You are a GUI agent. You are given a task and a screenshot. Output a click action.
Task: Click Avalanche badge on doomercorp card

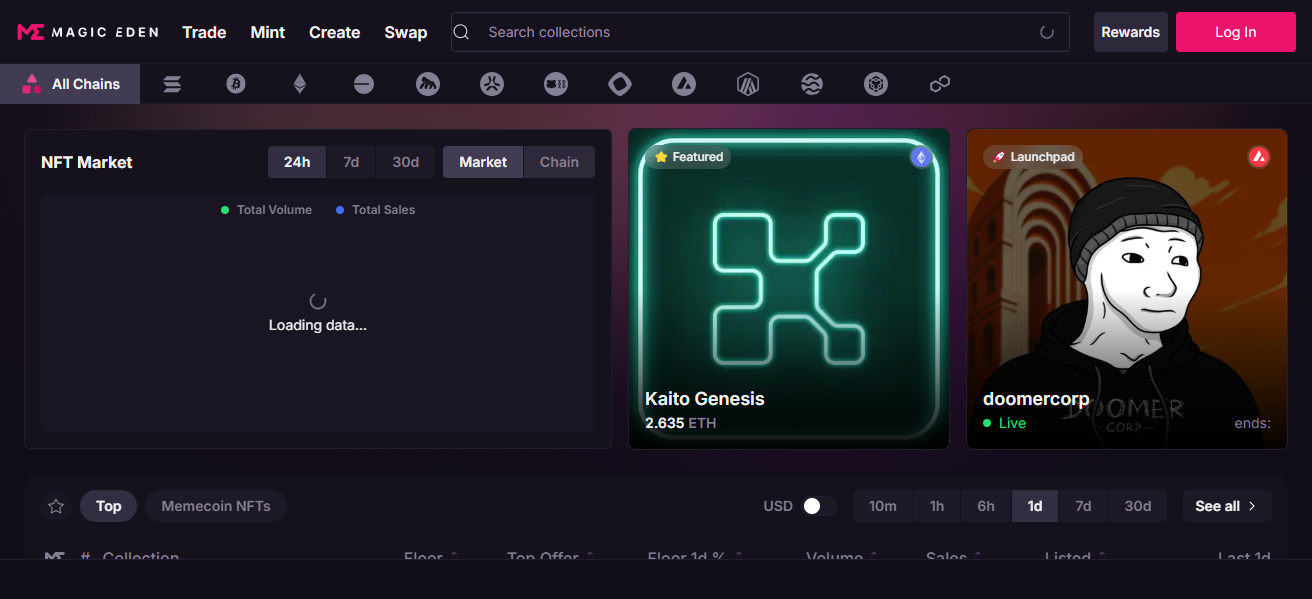tap(1259, 157)
